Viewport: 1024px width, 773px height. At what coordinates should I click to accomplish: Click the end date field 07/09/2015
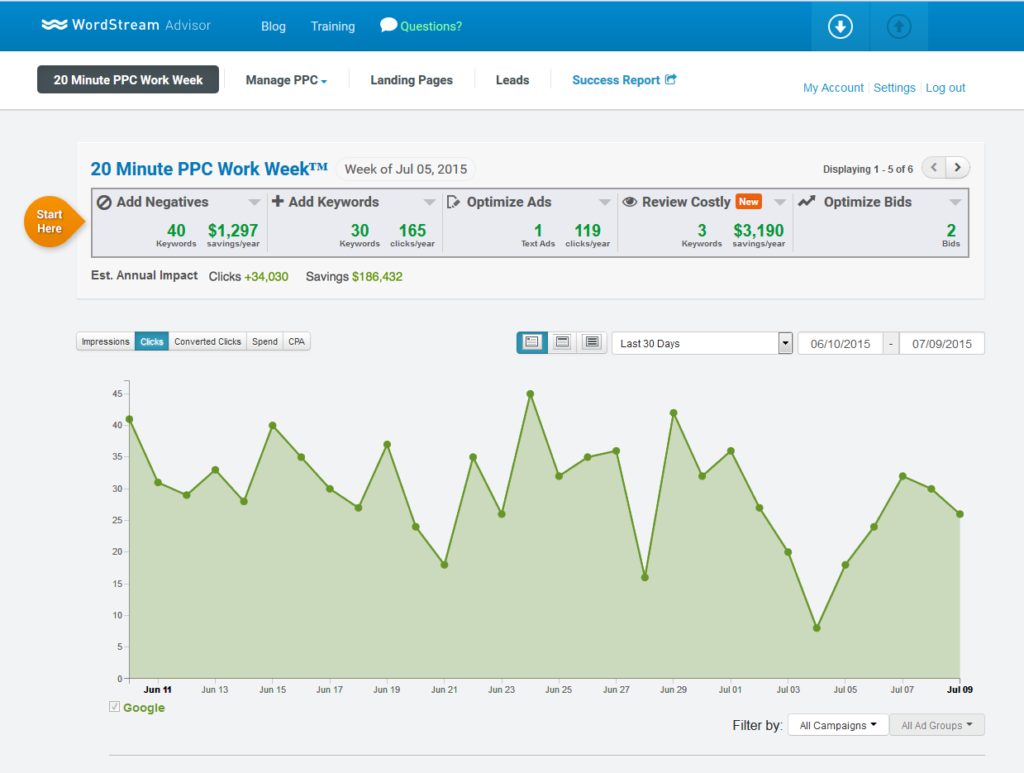click(942, 343)
